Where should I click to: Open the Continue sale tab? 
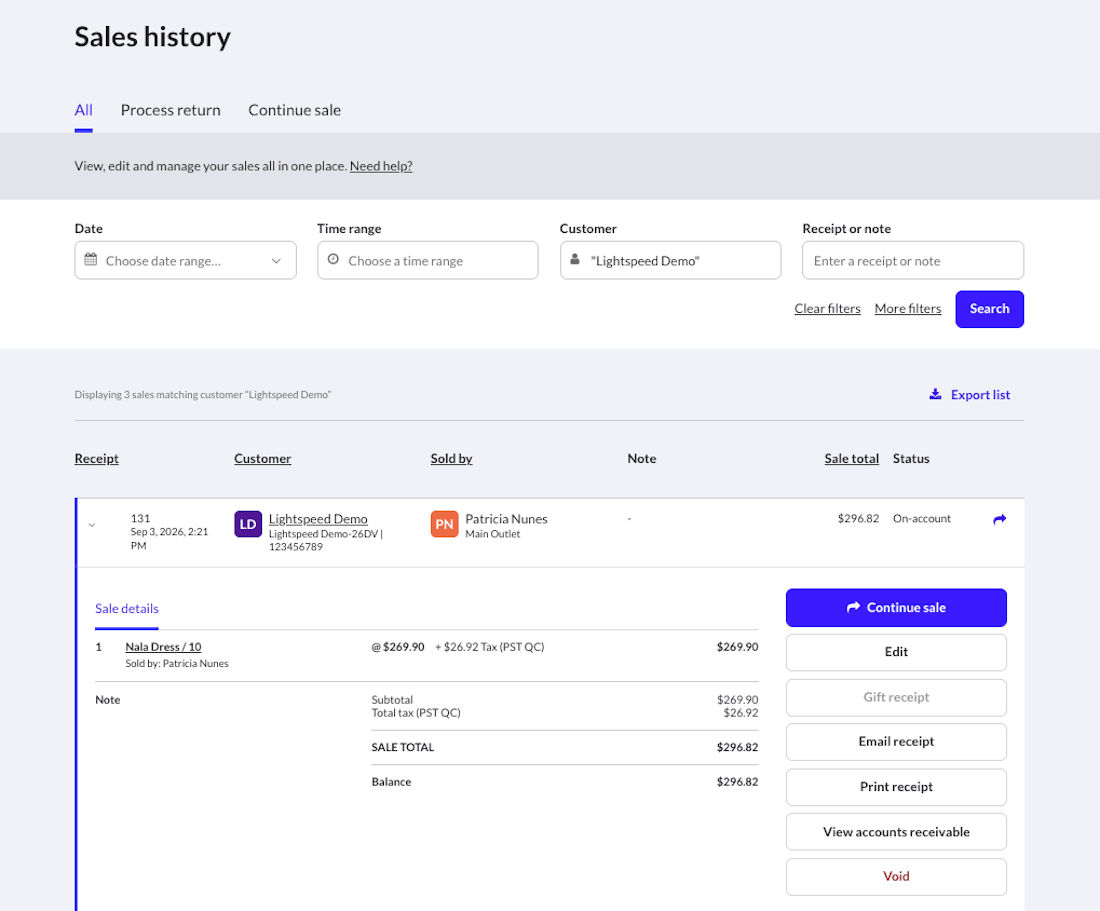point(295,110)
